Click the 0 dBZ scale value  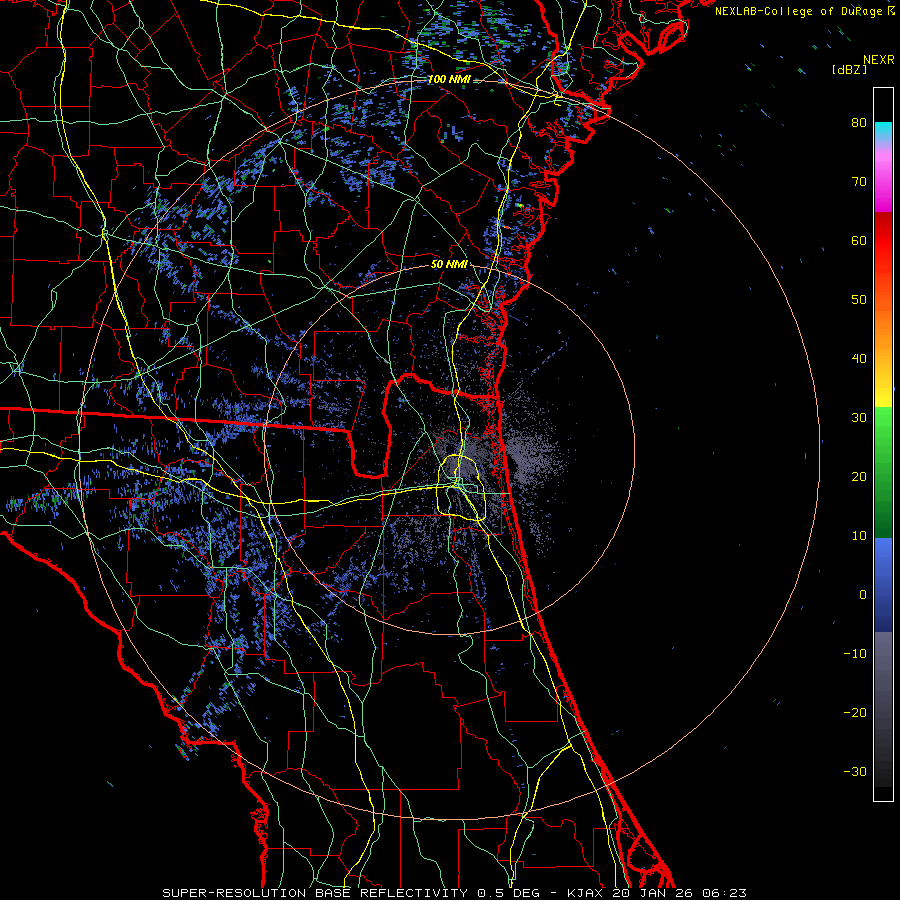[x=863, y=595]
